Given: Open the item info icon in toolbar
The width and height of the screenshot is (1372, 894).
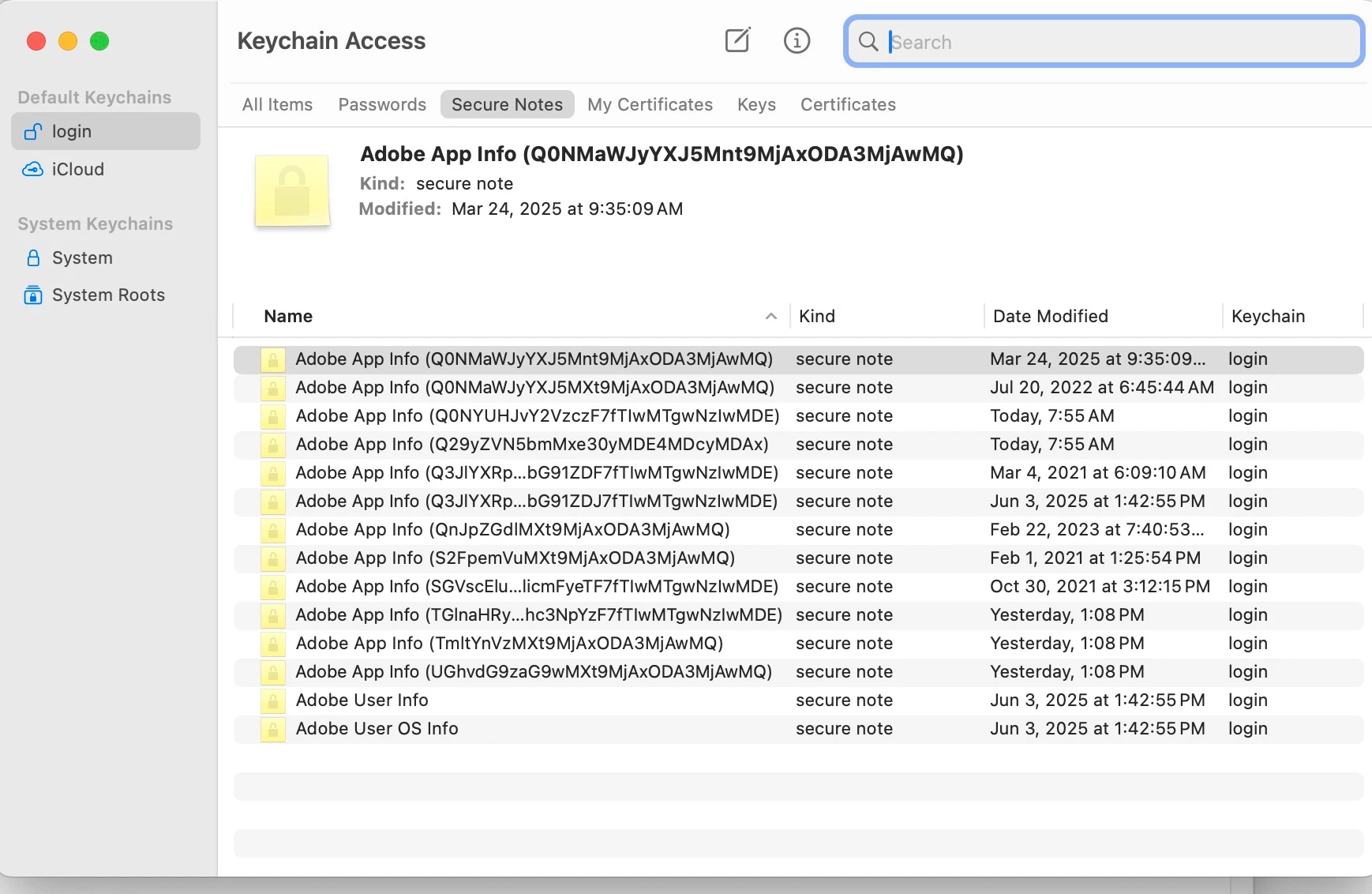Looking at the screenshot, I should [797, 40].
